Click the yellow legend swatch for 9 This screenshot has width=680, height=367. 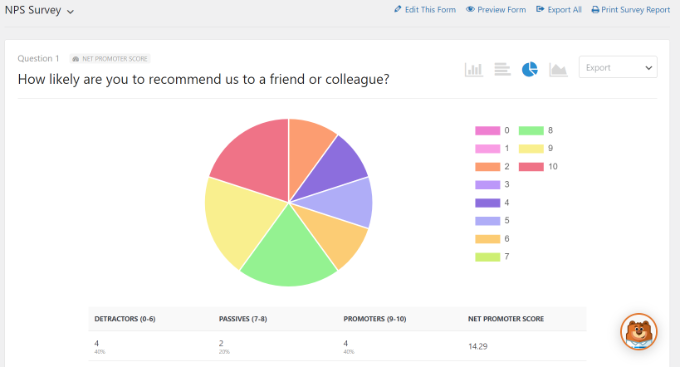pyautogui.click(x=531, y=149)
